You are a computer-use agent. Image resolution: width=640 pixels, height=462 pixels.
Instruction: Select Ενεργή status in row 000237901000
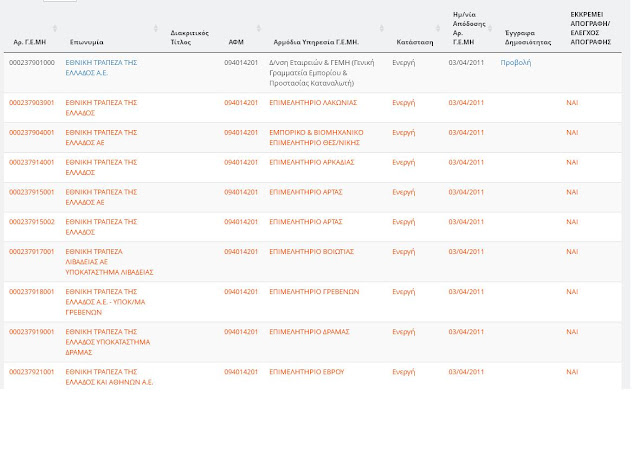(x=404, y=62)
